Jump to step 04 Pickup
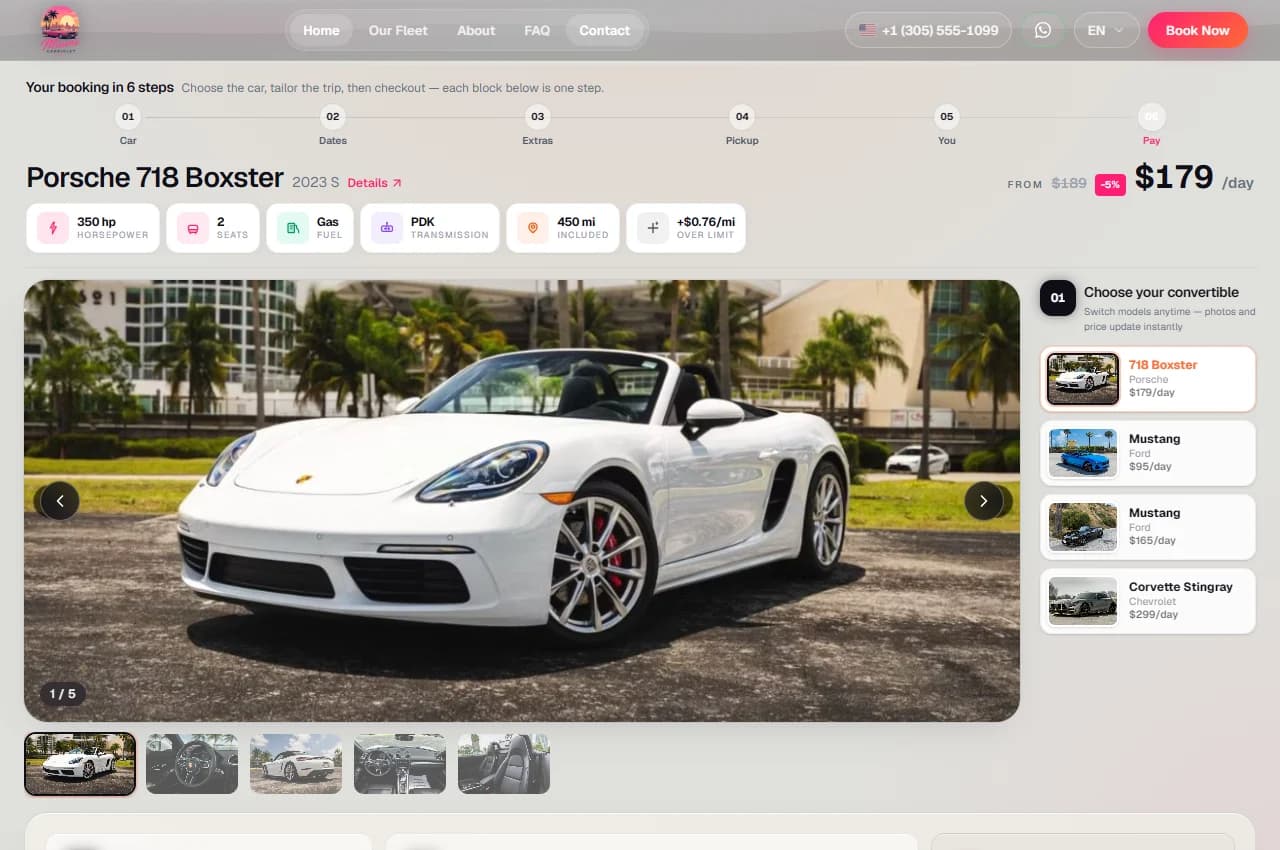 pyautogui.click(x=742, y=127)
